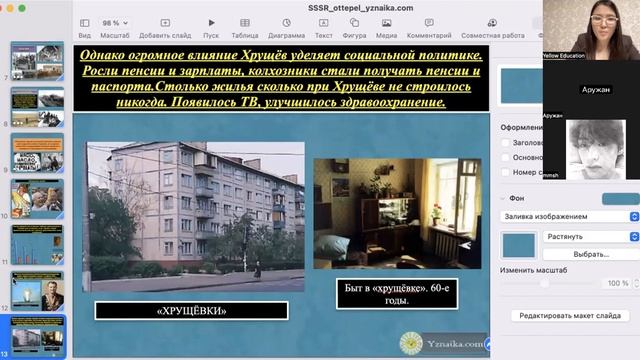The height and width of the screenshot is (360, 640).
Task: Select slide 13 thumbnail
Action: tap(37, 337)
